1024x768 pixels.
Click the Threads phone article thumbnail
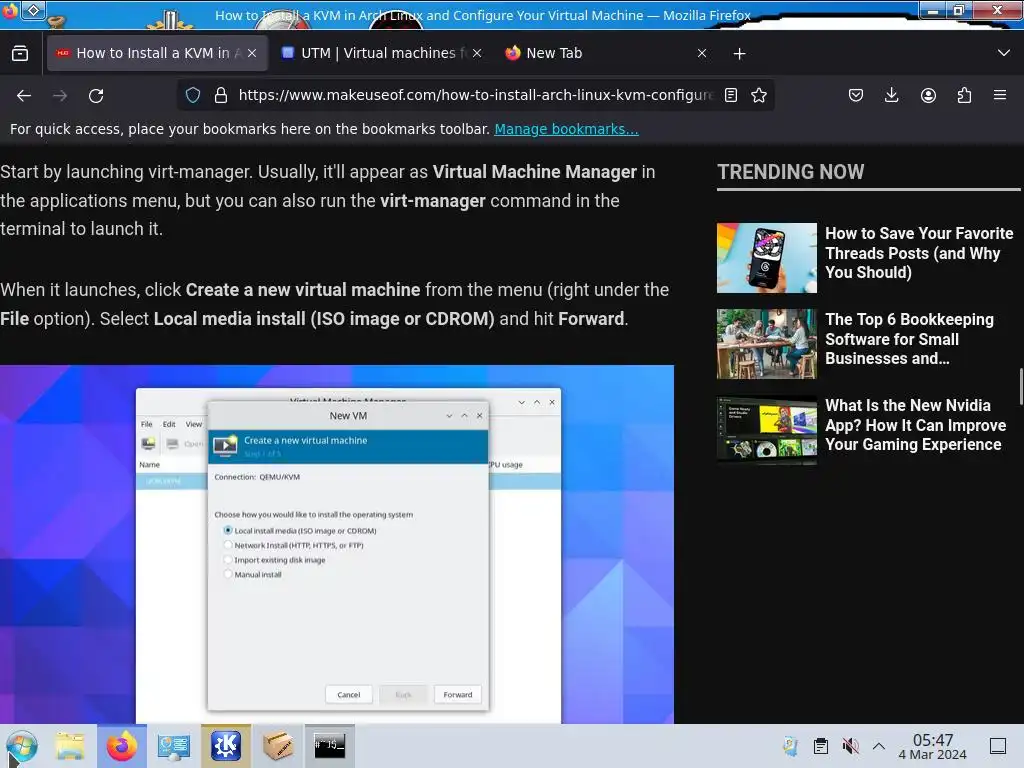(767, 258)
